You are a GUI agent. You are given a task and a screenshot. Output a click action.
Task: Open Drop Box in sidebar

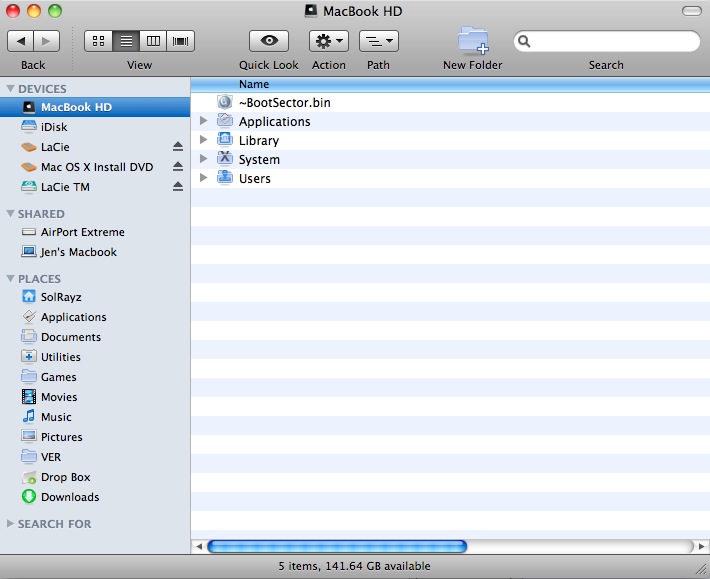[x=95, y=477]
